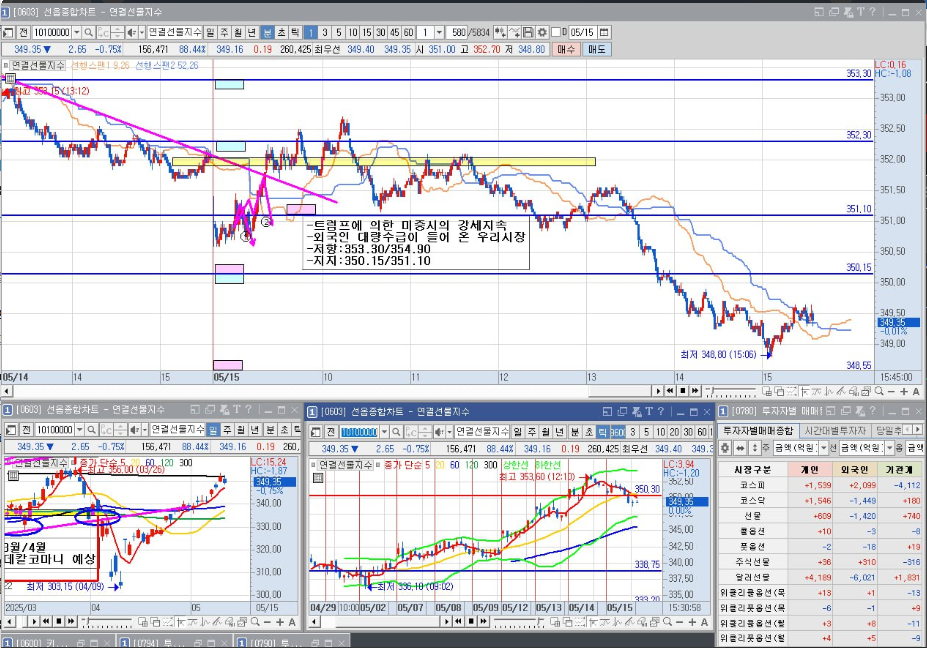Click the fast-forward button in top chart playback bar

[x=695, y=391]
